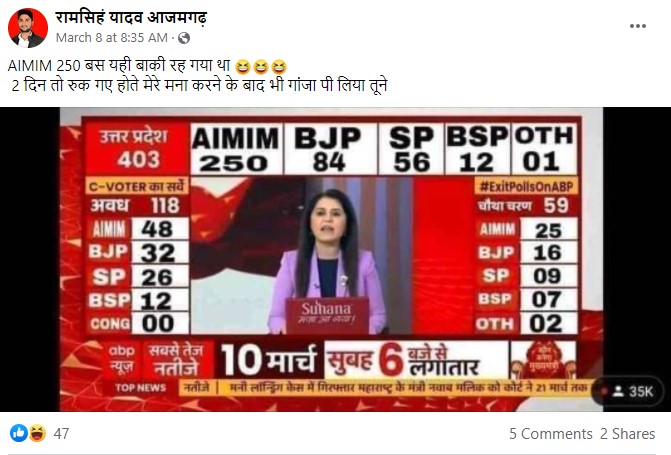Open the poster's profile name link

(131, 18)
